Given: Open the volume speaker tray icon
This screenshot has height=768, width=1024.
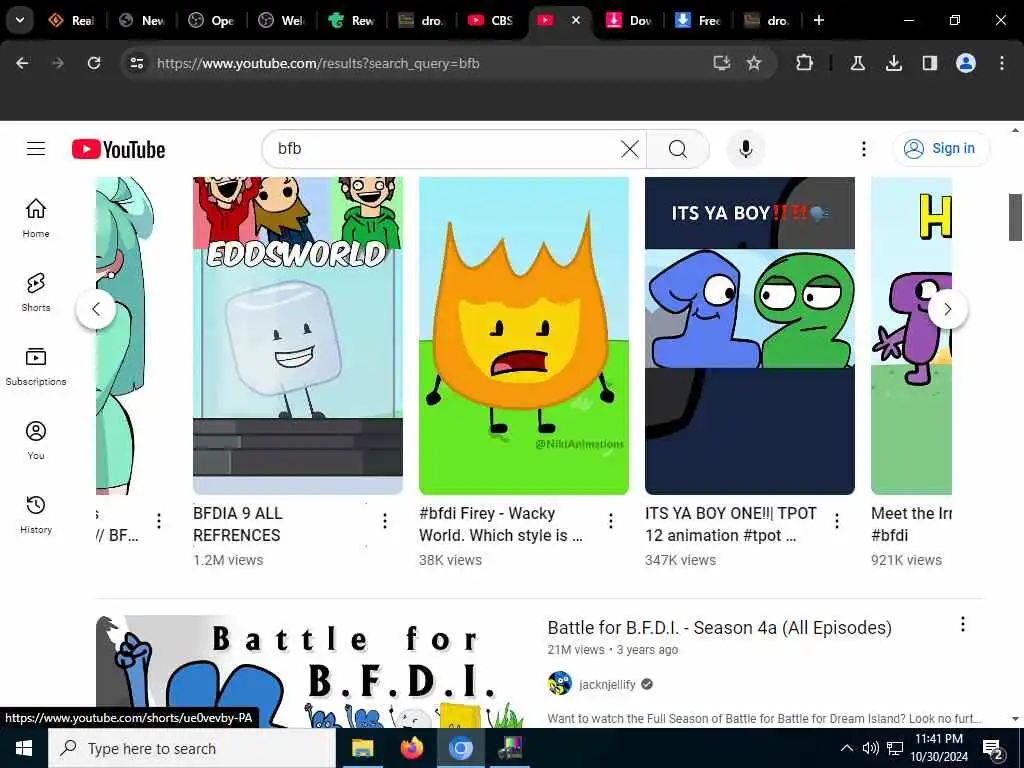Looking at the screenshot, I should tap(870, 748).
